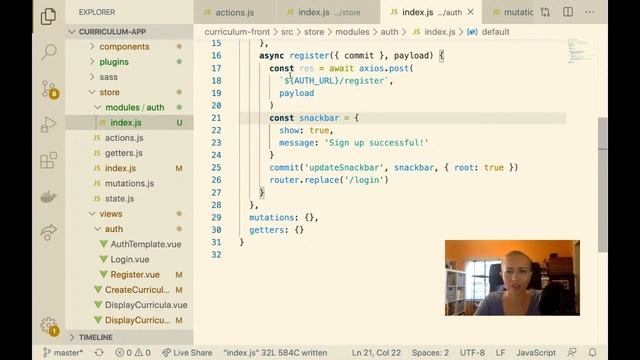Collapse the store folder
Image resolution: width=640 pixels, height=360 pixels.
click(x=129, y=92)
